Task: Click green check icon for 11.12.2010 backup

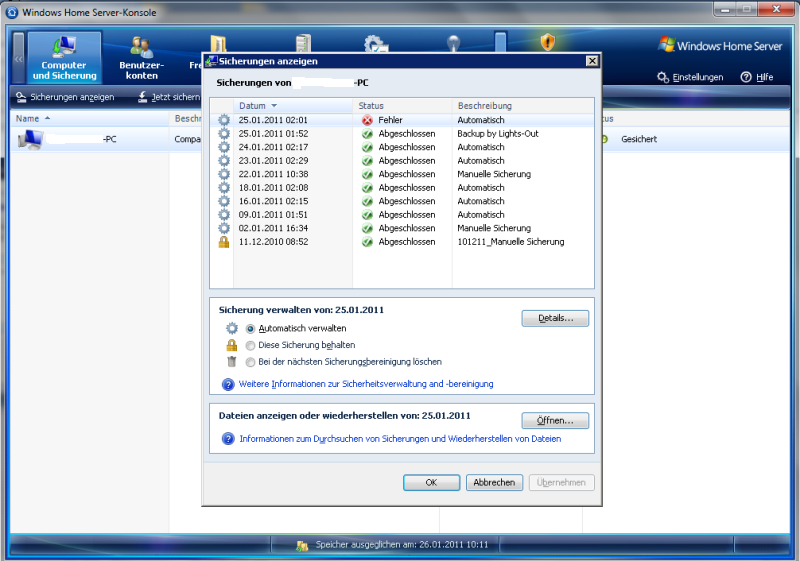Action: [x=367, y=242]
